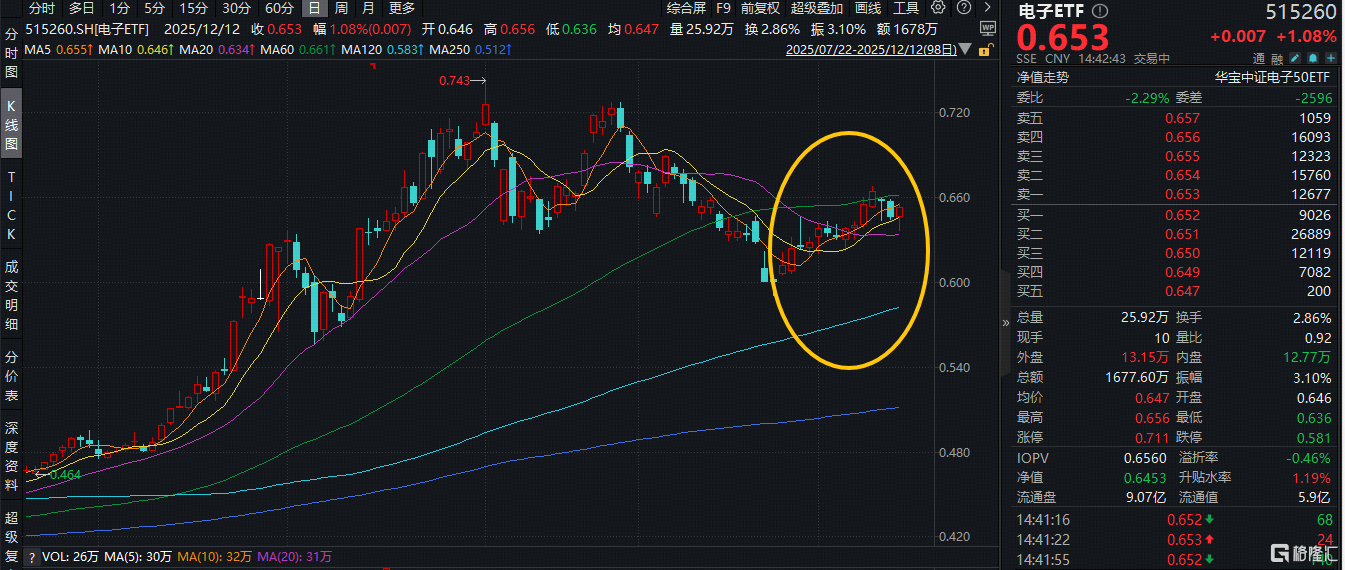Open the 更多 periods dropdown

[x=401, y=7]
